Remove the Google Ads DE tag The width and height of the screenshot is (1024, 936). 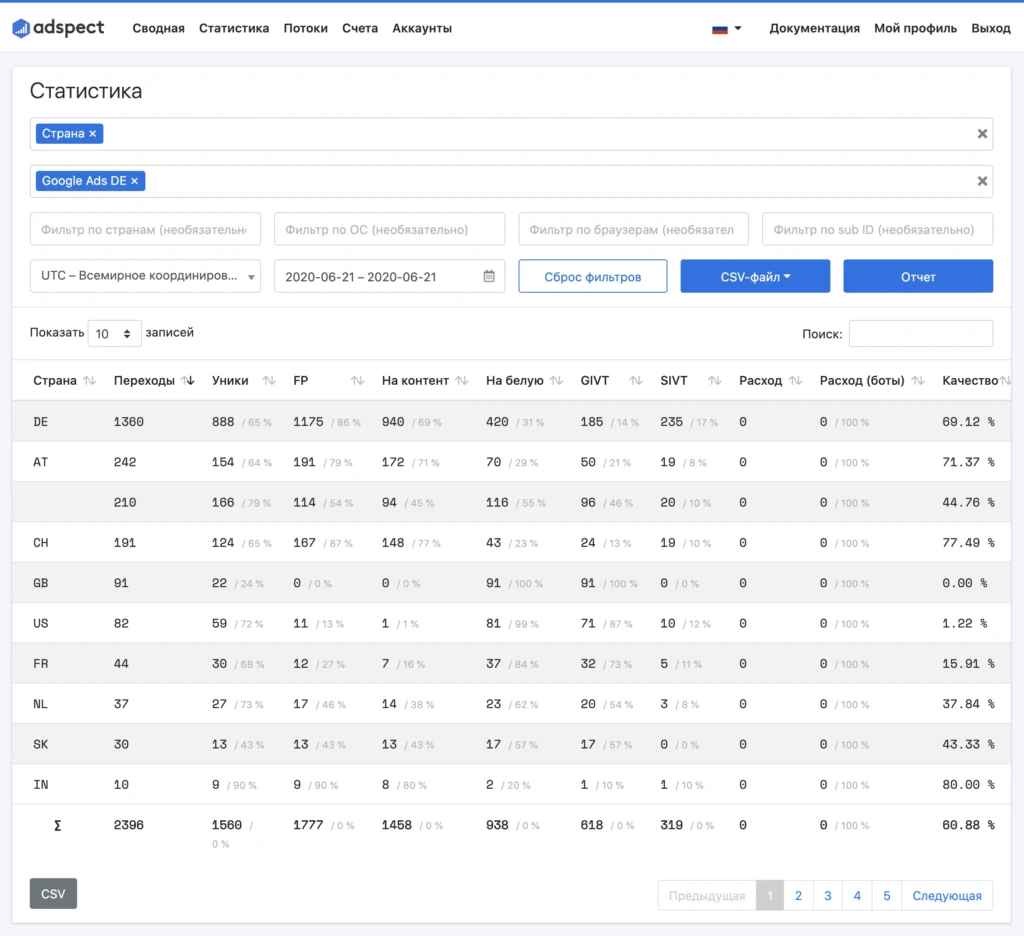click(135, 181)
